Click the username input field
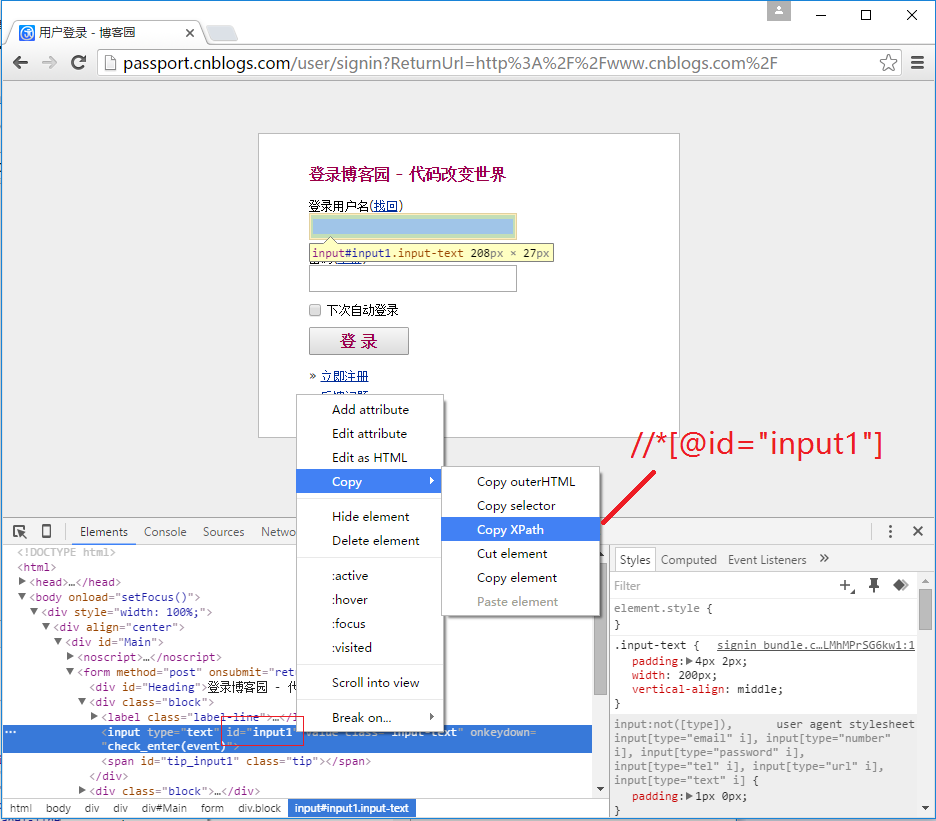This screenshot has height=821, width=936. click(412, 226)
